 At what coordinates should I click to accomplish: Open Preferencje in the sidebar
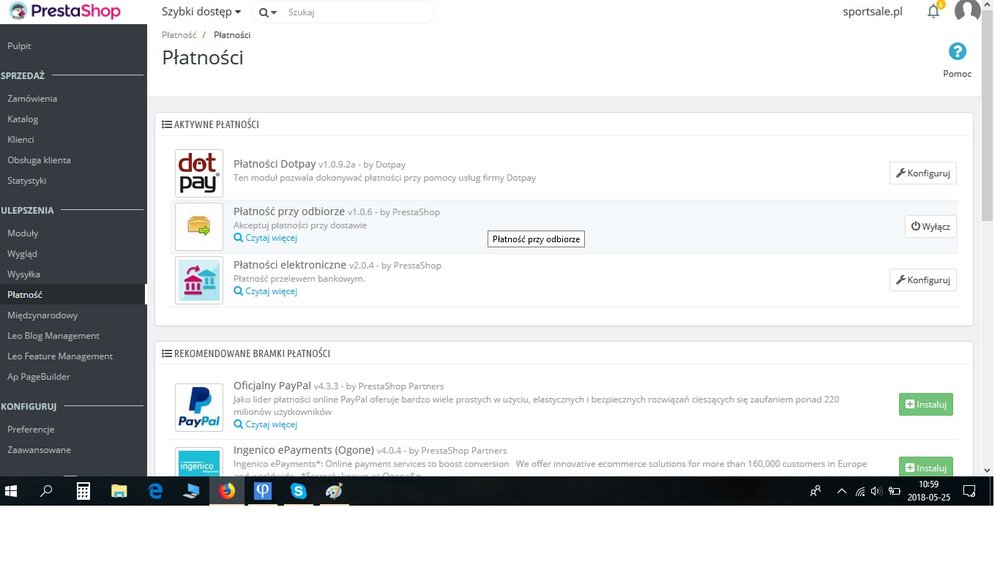pyautogui.click(x=31, y=429)
